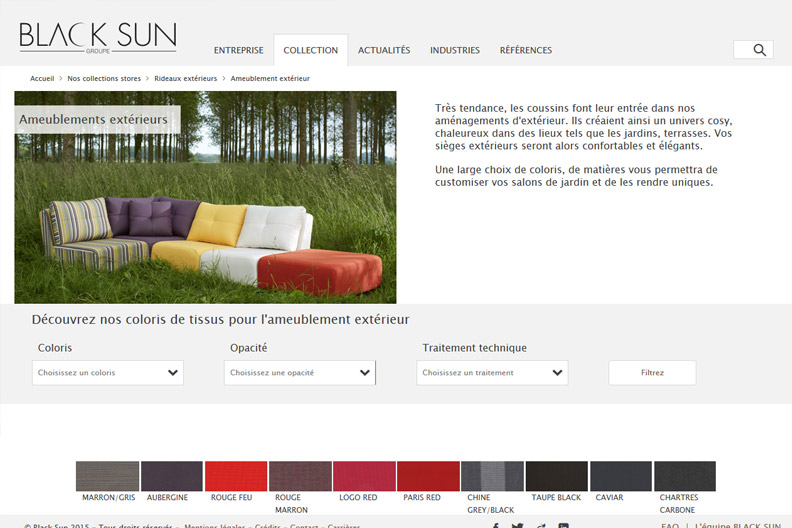Click the 'Très tendance, les coussins' paragraph
The image size is (792, 528).
[583, 127]
